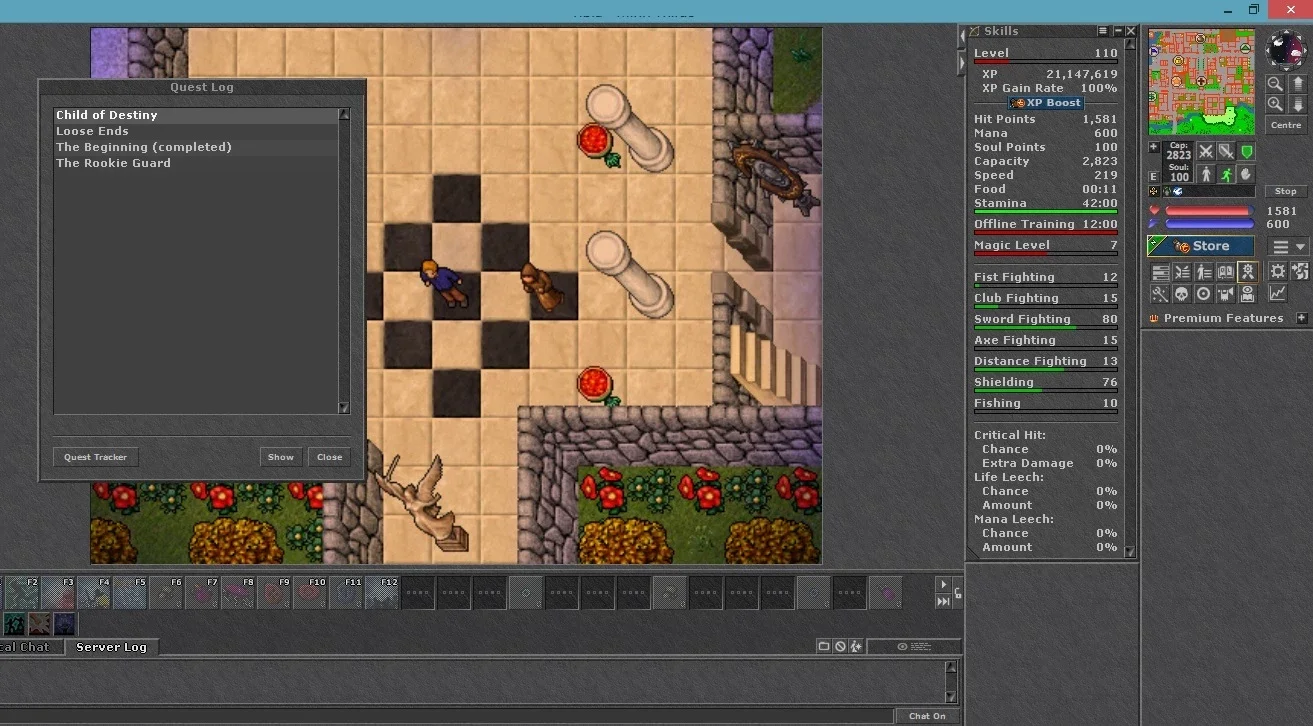Click the F5 action bar slot
This screenshot has height=726, width=1313.
point(130,592)
